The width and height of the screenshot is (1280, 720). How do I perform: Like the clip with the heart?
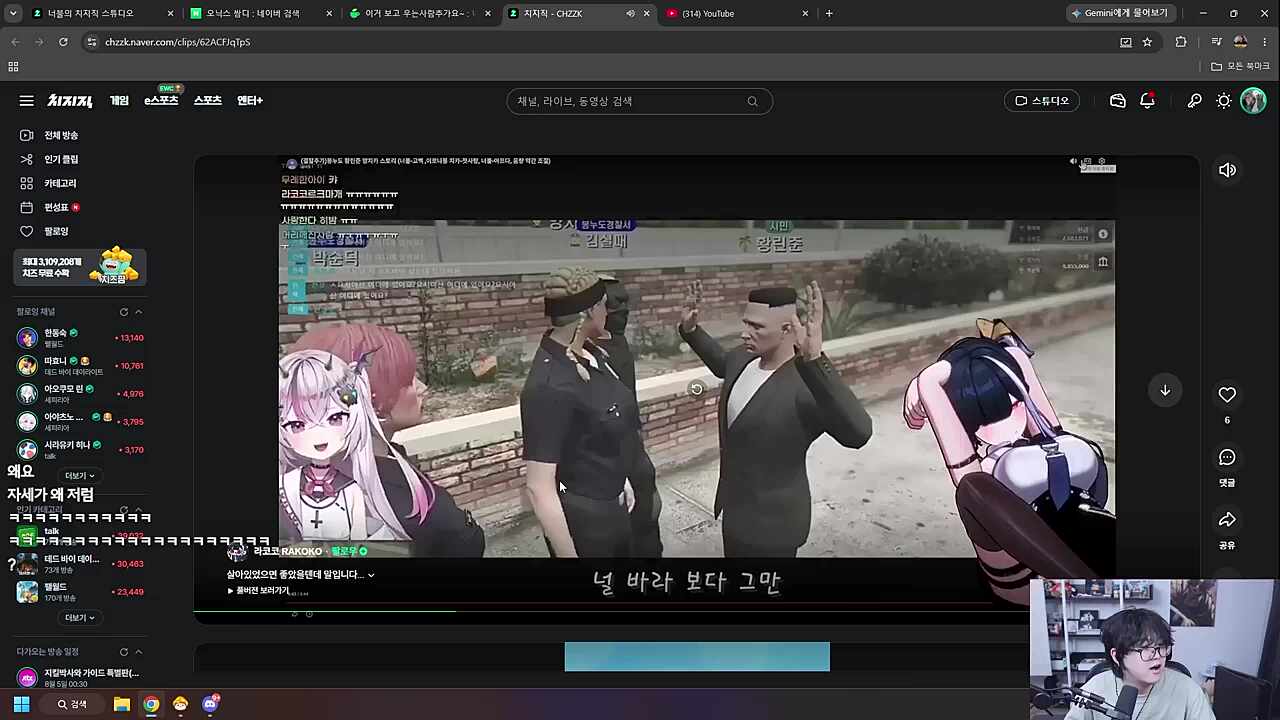1227,395
